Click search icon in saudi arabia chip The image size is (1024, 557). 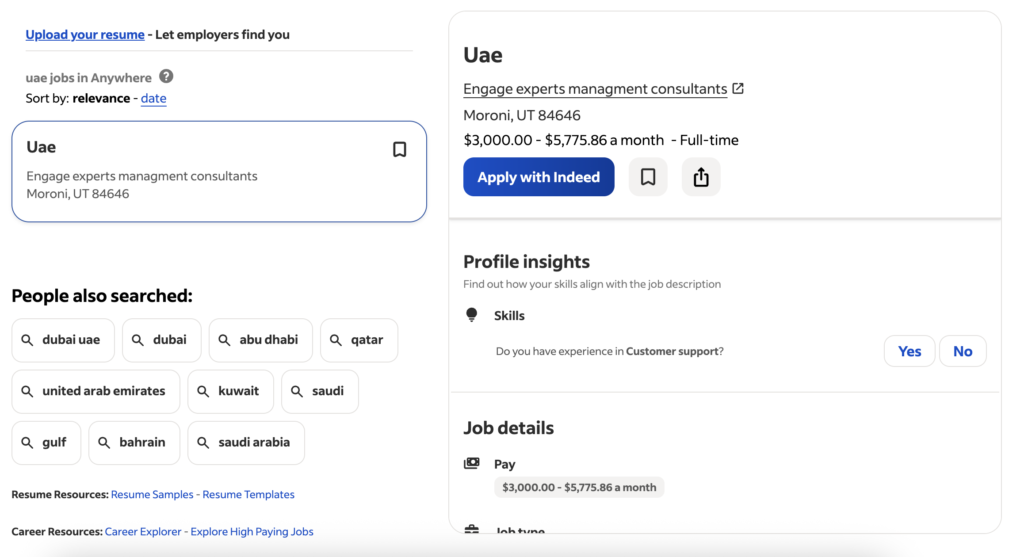click(203, 443)
